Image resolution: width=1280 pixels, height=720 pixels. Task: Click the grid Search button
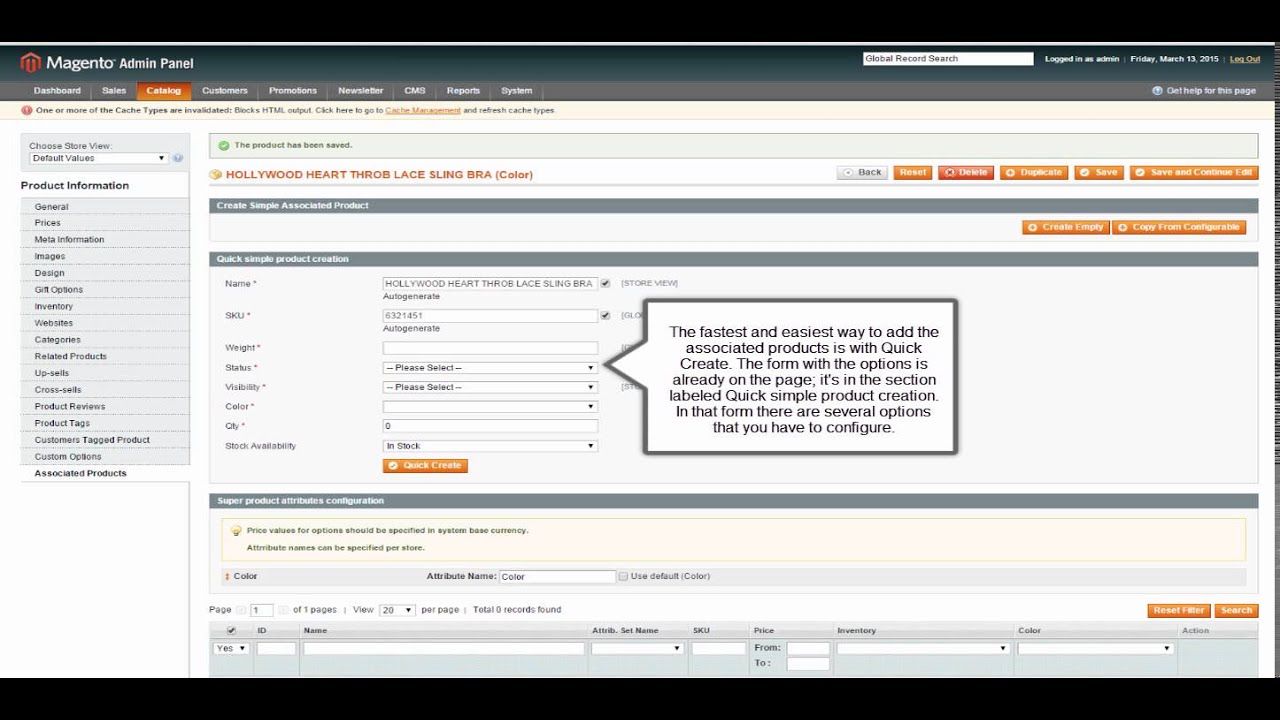pos(1236,610)
